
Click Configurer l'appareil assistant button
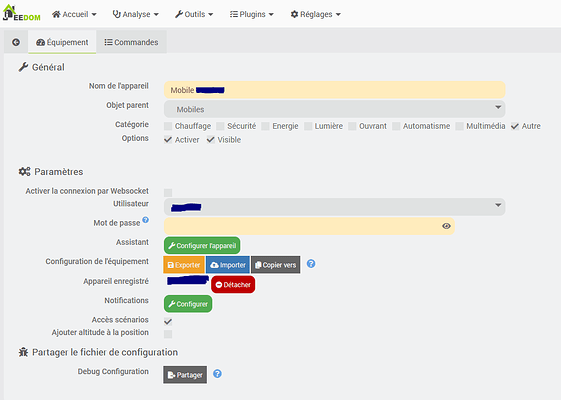pos(202,245)
